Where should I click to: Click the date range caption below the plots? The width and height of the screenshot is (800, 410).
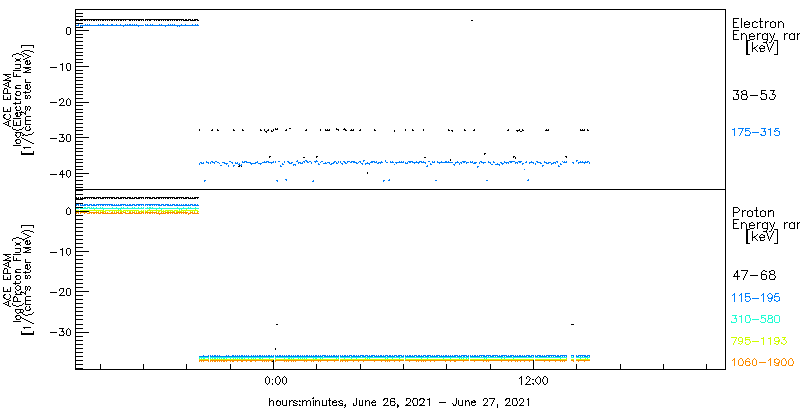pyautogui.click(x=399, y=402)
